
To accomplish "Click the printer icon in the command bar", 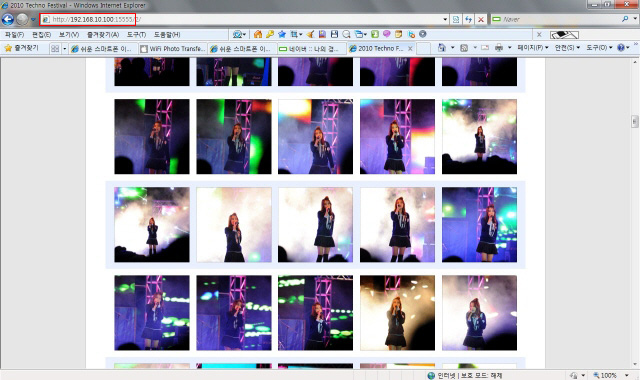I will pos(499,48).
